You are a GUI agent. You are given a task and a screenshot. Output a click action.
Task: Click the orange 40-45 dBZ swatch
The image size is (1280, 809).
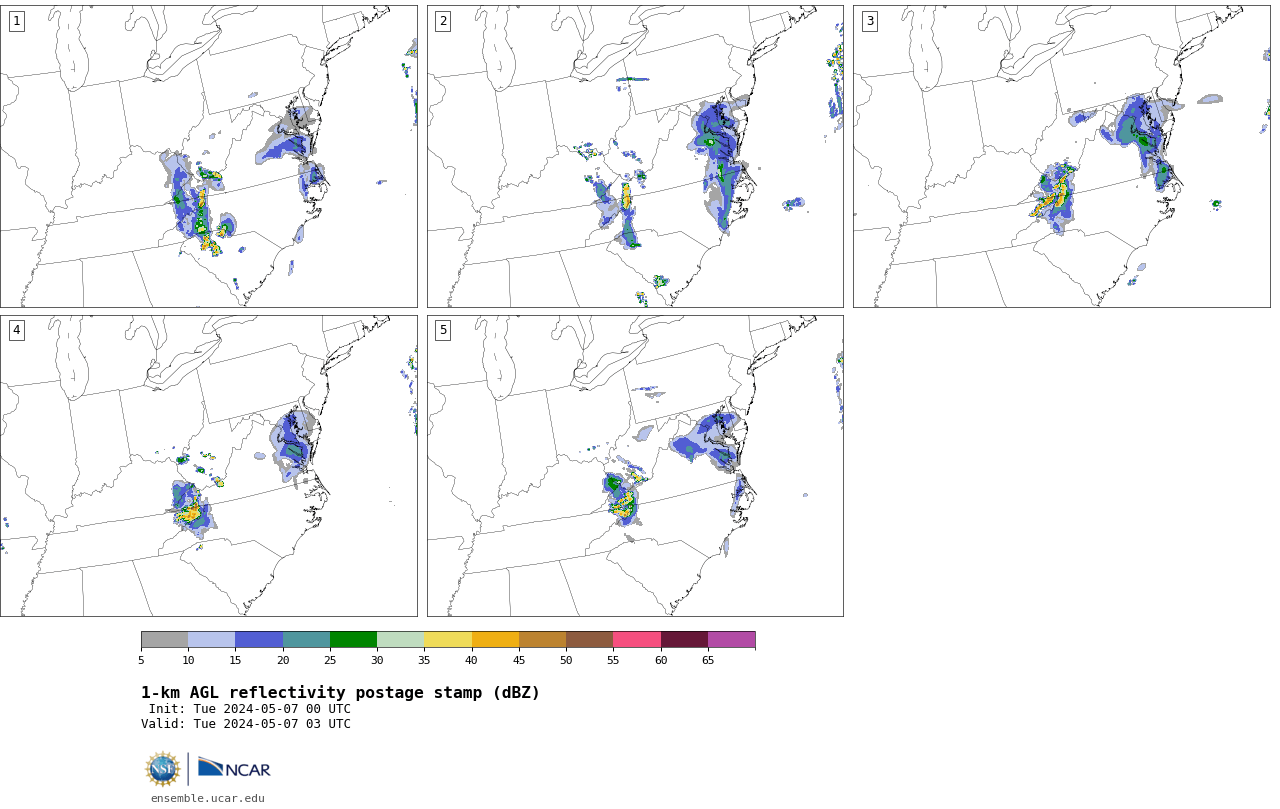coord(495,640)
